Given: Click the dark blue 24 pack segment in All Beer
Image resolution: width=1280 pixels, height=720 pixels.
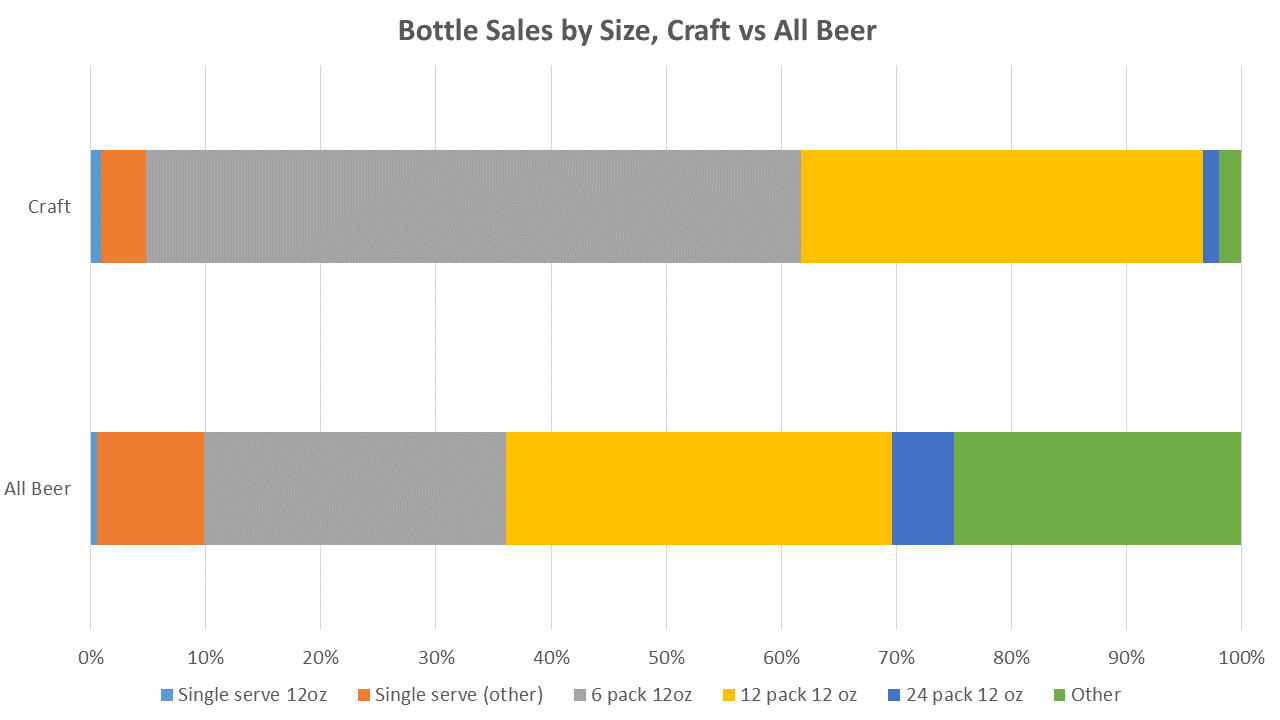Looking at the screenshot, I should pyautogui.click(x=923, y=488).
